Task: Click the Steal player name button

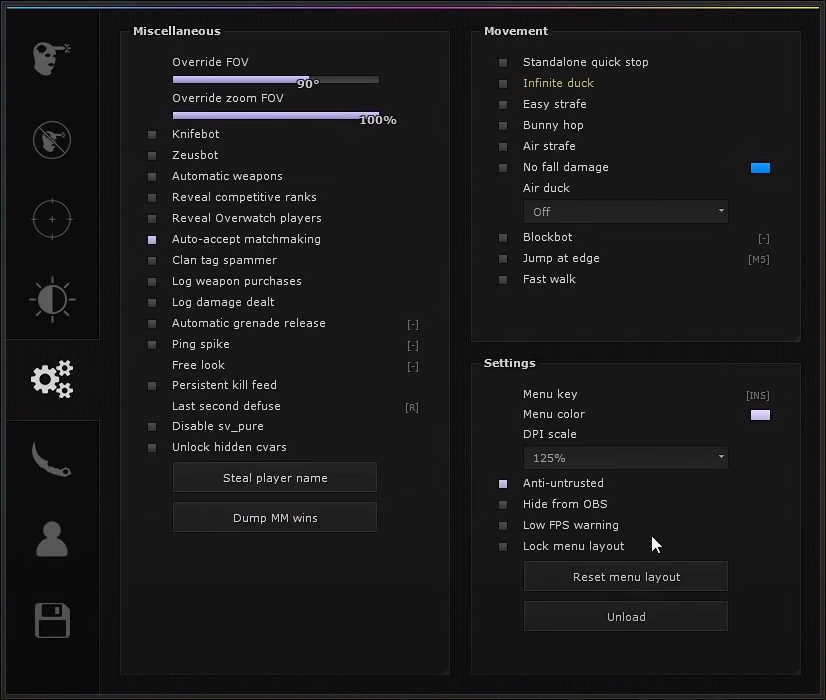Action: pyautogui.click(x=275, y=478)
